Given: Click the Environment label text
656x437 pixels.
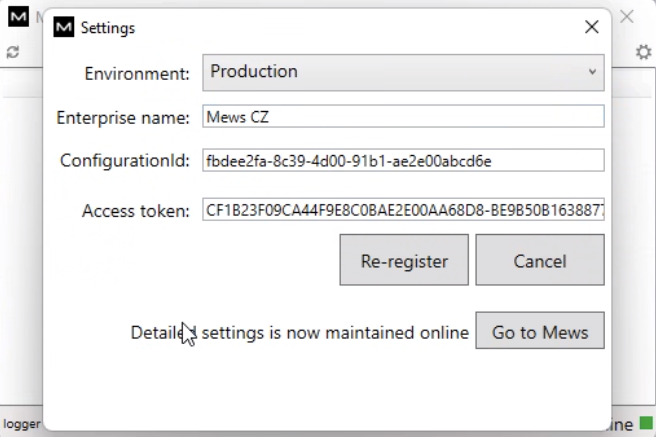Looking at the screenshot, I should point(137,73).
